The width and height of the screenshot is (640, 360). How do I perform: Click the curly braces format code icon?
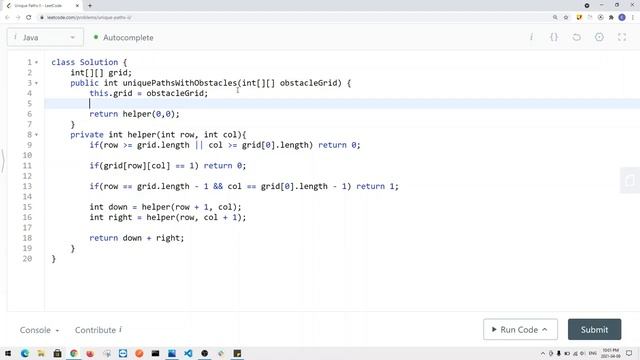[553, 37]
